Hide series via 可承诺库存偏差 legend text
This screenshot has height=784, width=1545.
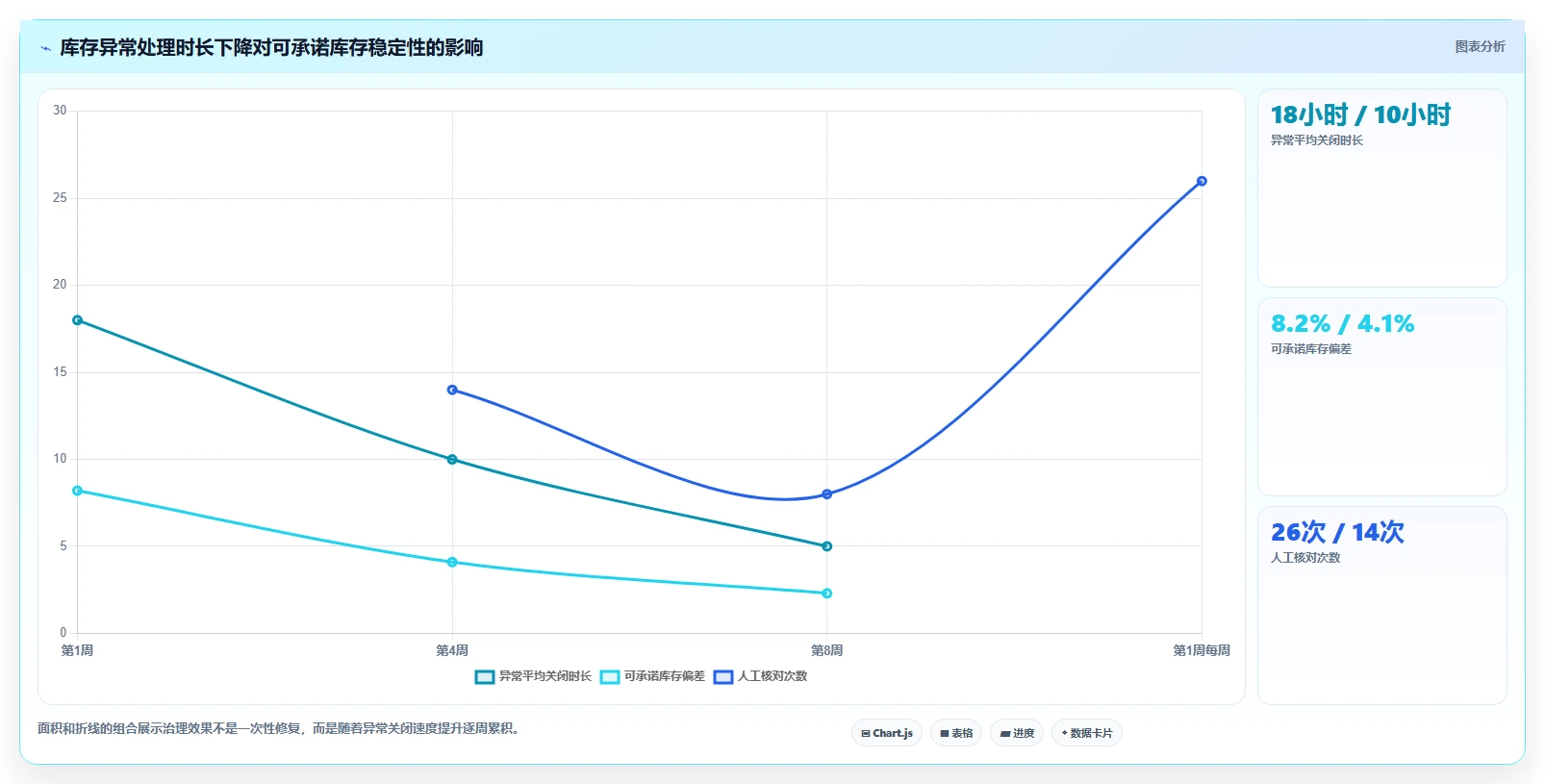pyautogui.click(x=665, y=676)
